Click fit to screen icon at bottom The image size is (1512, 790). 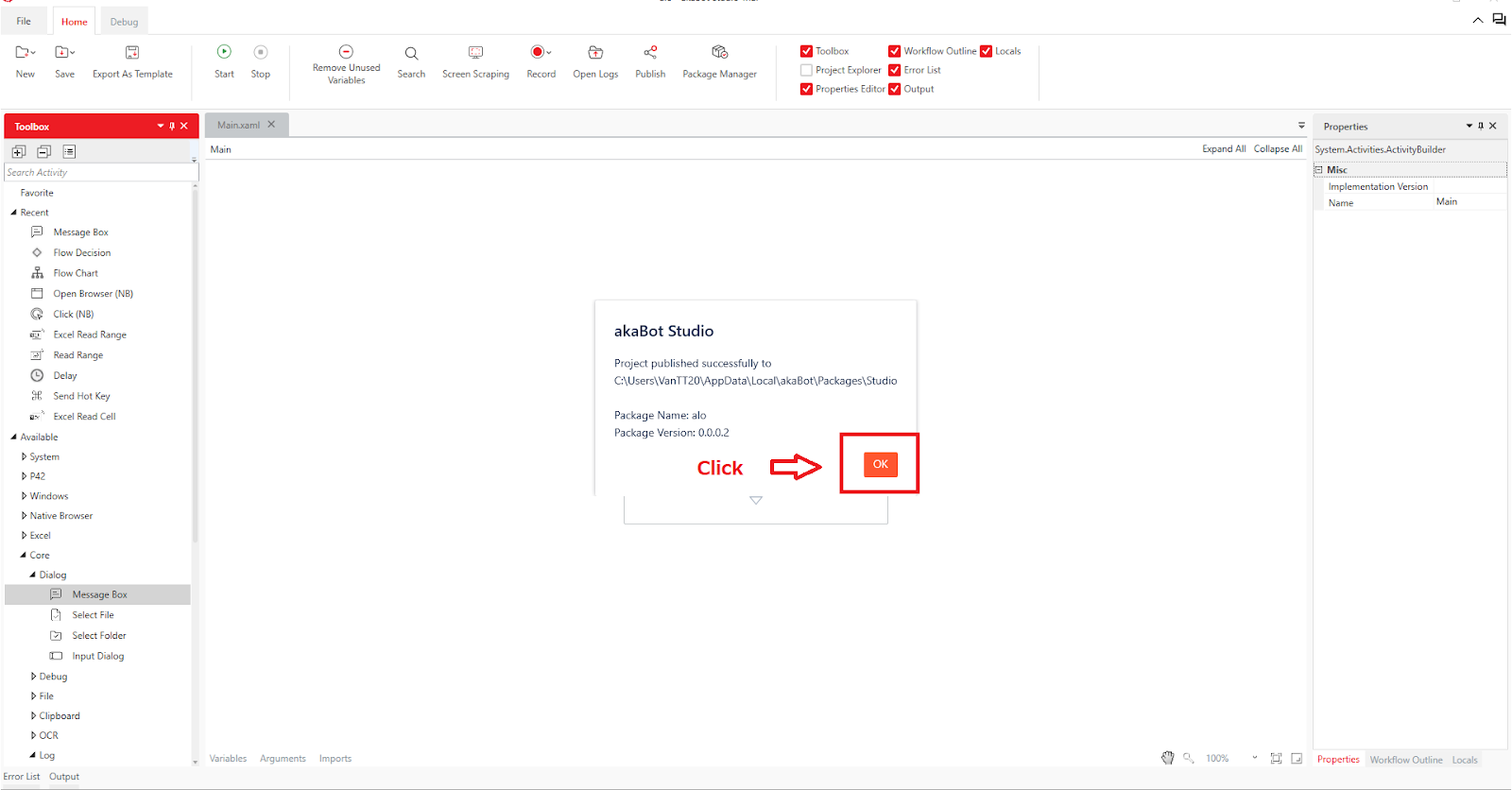[1276, 758]
